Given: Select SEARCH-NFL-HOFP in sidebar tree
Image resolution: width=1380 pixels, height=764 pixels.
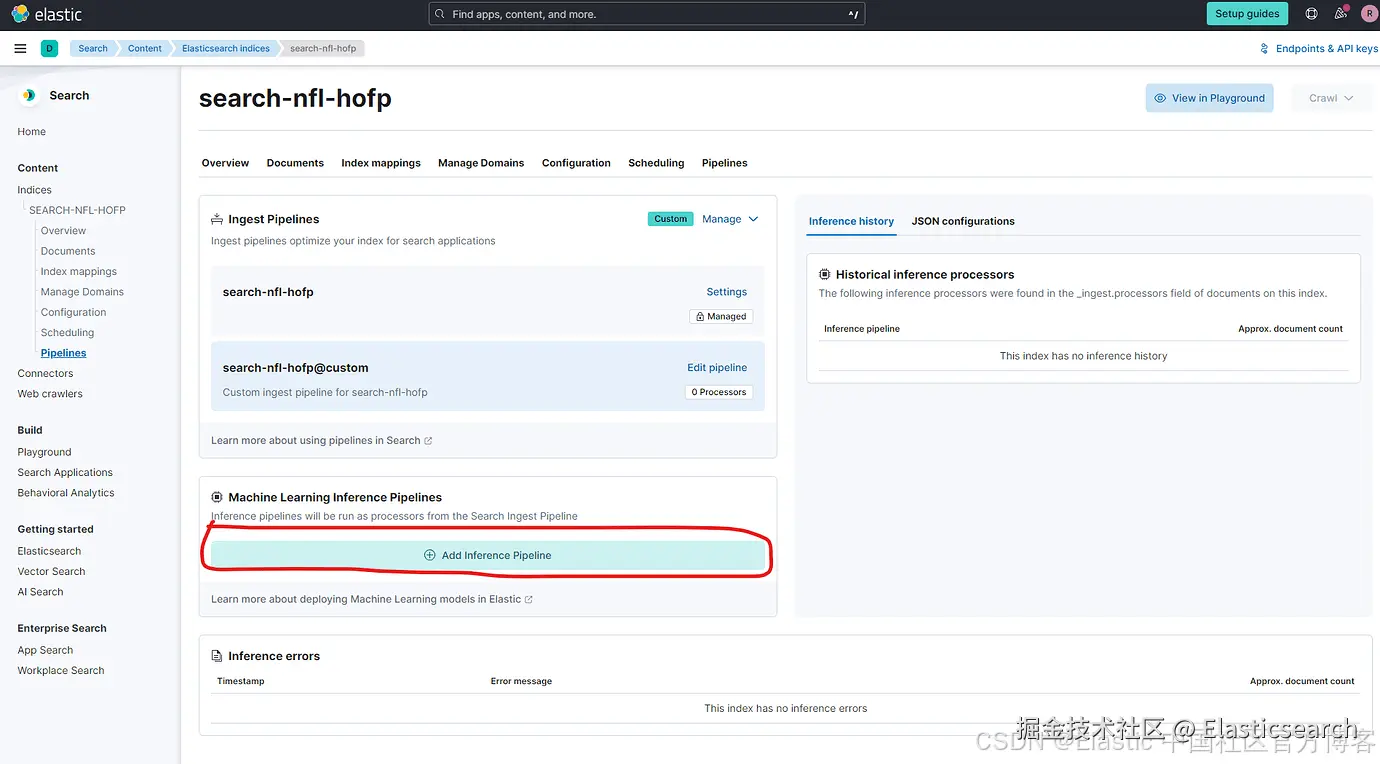Looking at the screenshot, I should (77, 210).
